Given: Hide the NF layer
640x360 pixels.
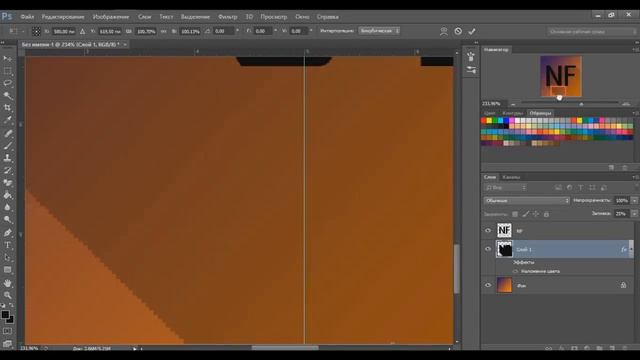Looking at the screenshot, I should (x=488, y=231).
